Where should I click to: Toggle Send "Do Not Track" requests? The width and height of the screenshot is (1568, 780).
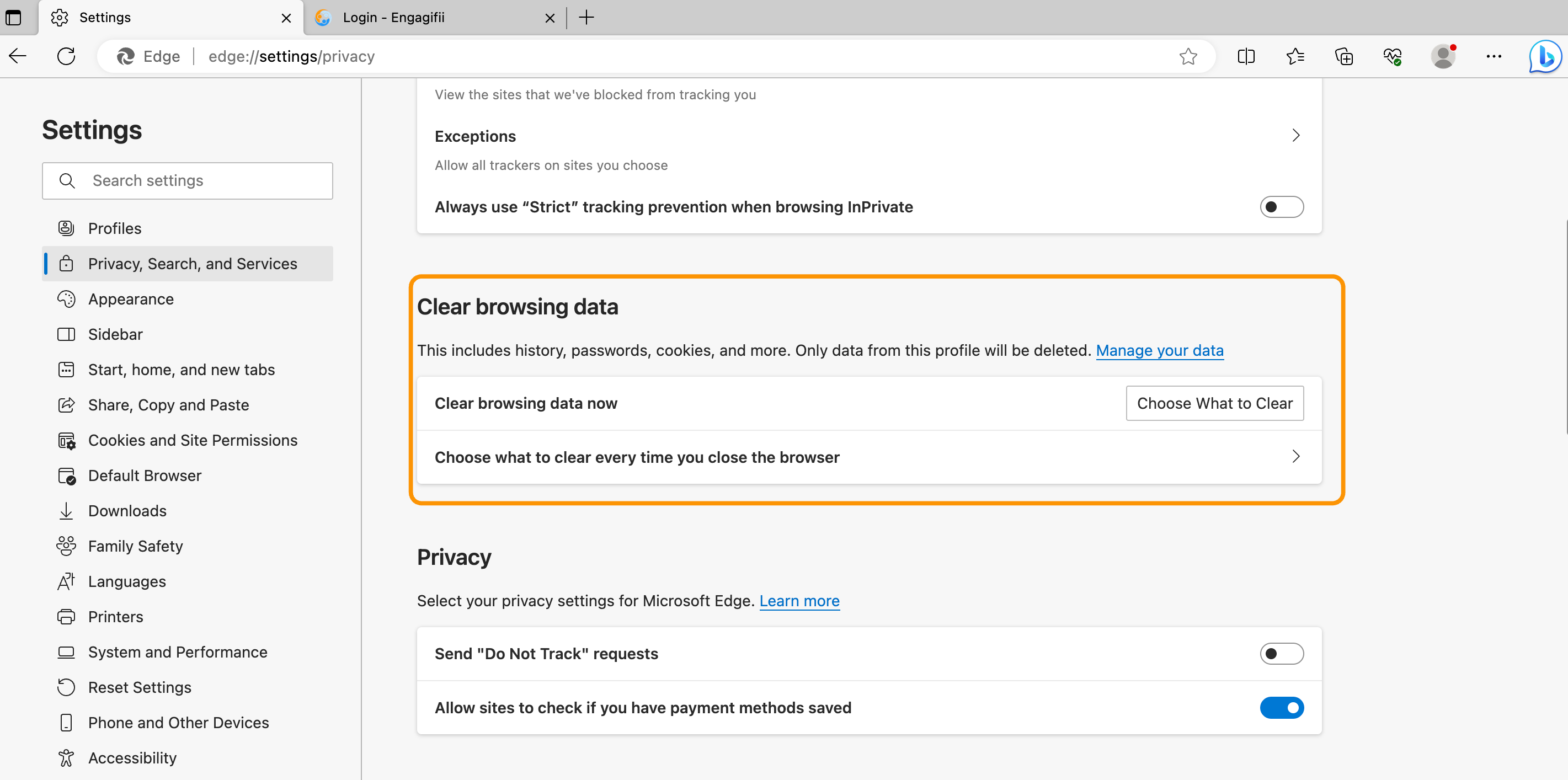[x=1281, y=654]
